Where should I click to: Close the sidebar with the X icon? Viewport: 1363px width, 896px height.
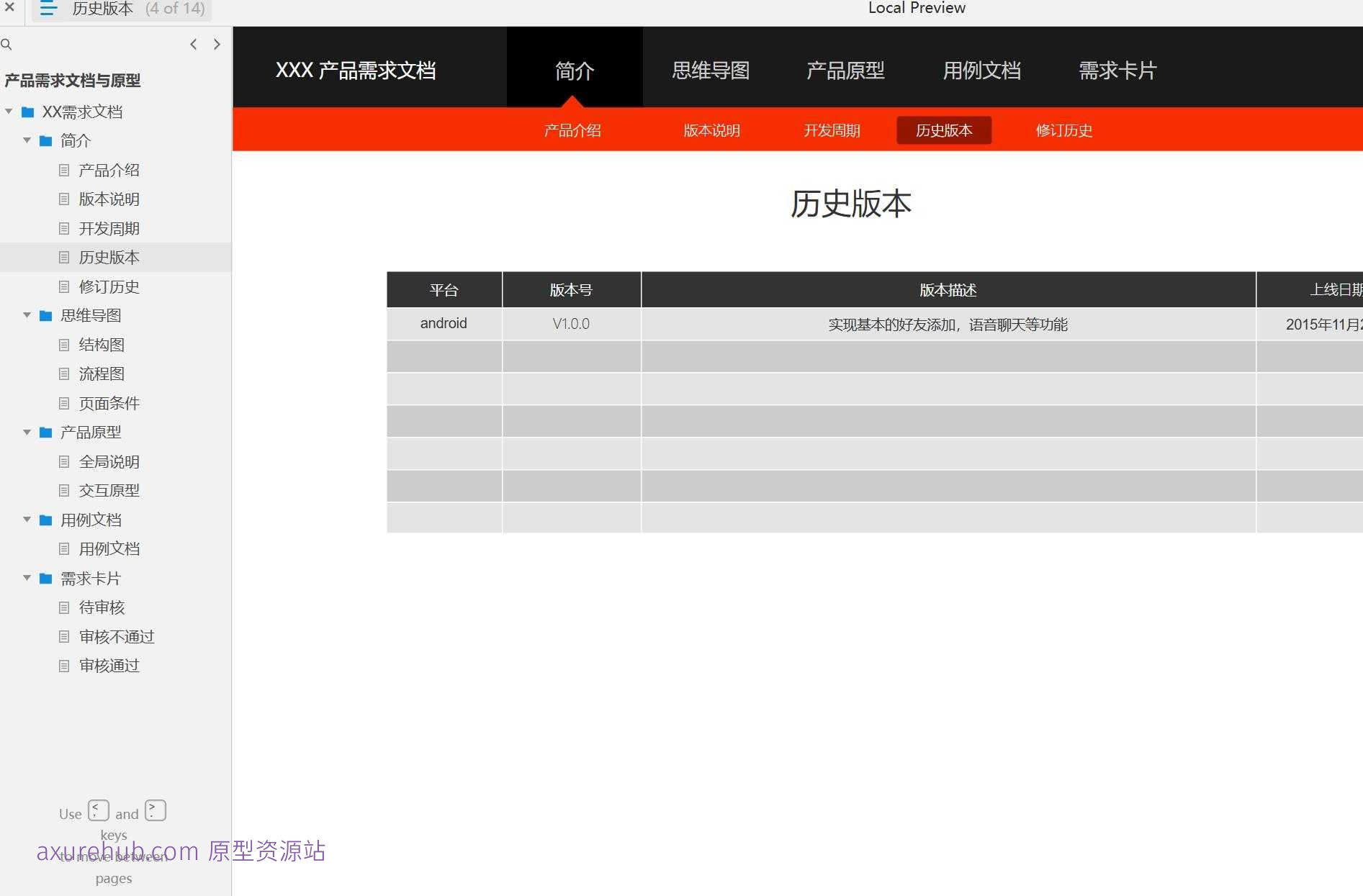click(9, 8)
